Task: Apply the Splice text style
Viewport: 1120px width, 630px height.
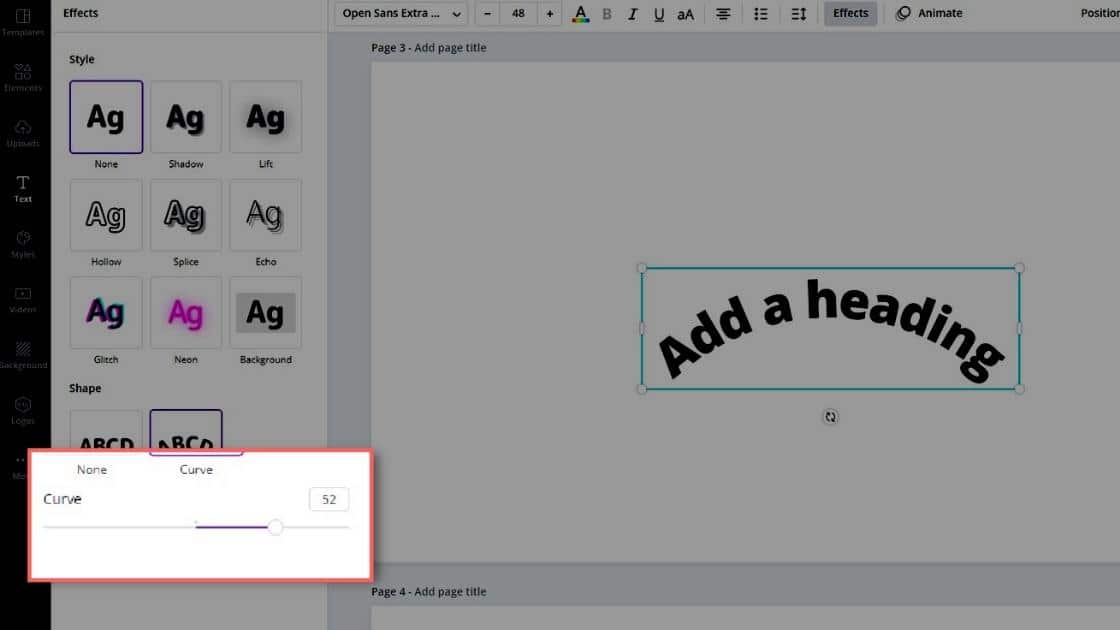Action: click(186, 215)
